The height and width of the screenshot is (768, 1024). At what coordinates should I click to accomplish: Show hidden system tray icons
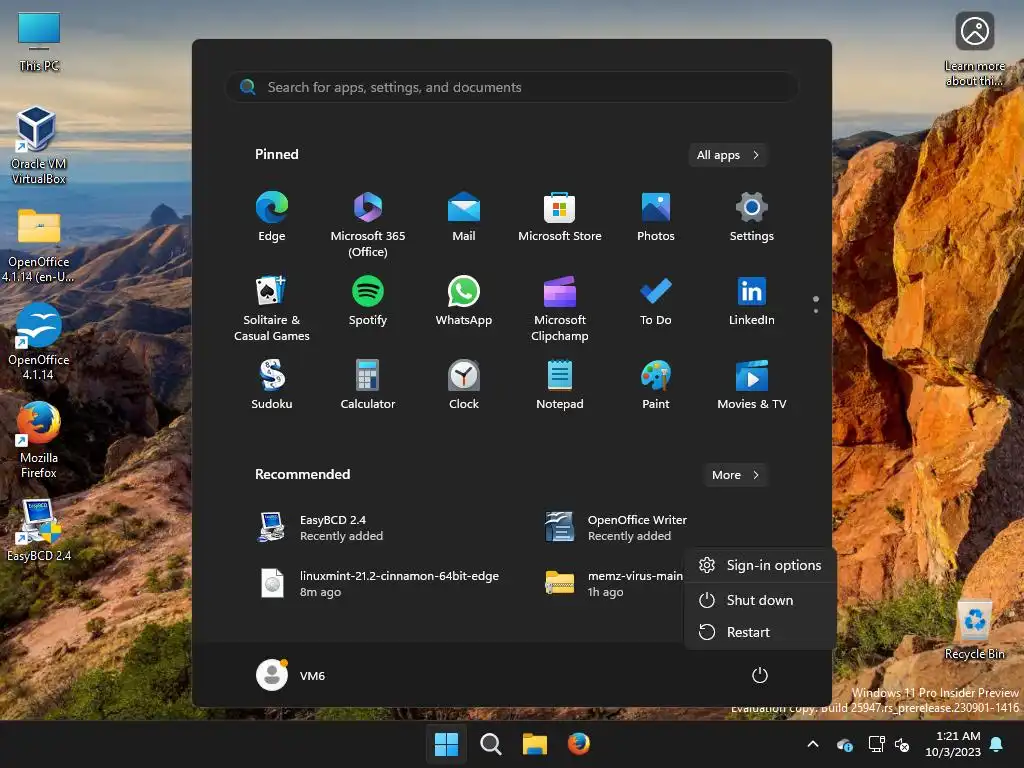(813, 744)
